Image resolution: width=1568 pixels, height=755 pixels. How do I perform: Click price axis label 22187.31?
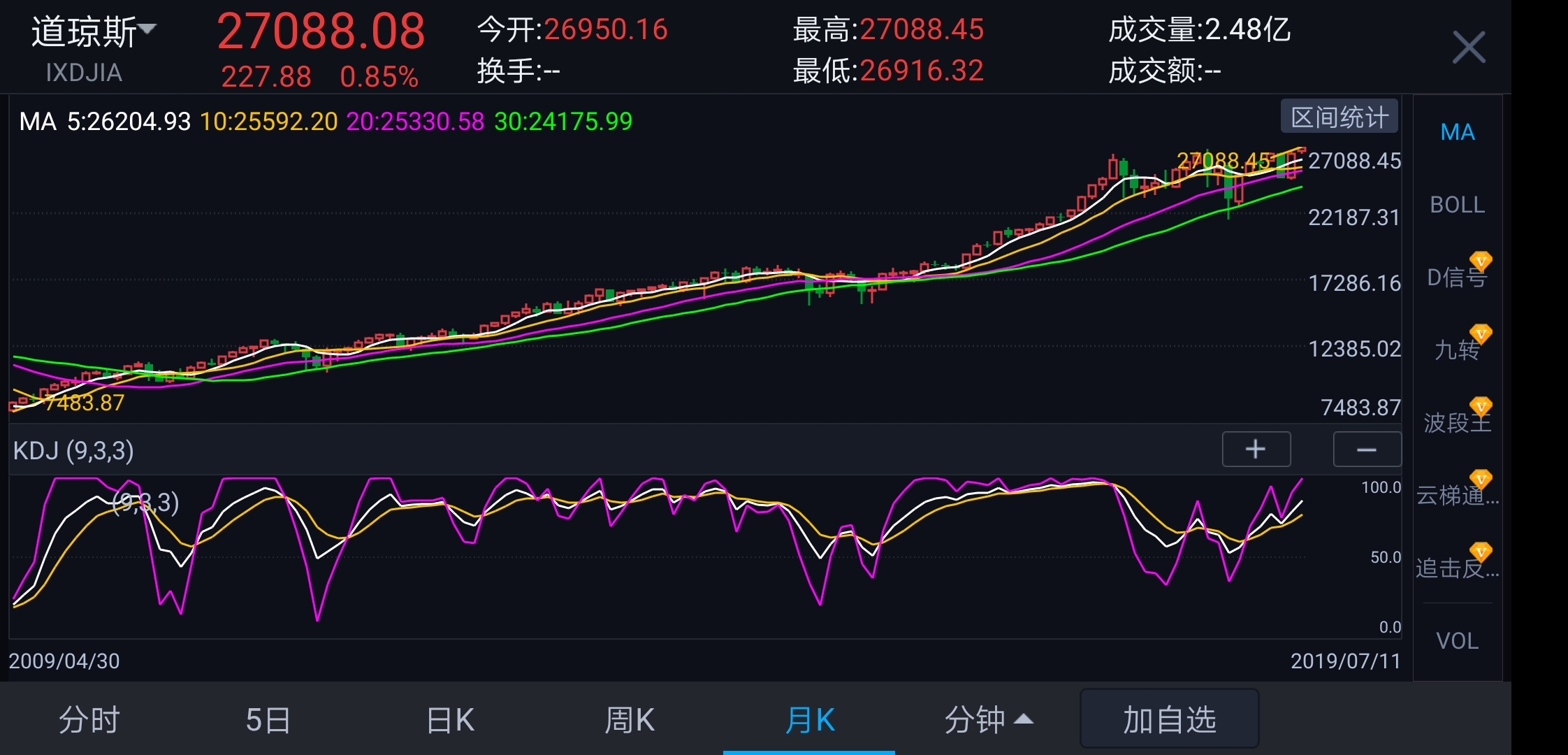(1354, 217)
